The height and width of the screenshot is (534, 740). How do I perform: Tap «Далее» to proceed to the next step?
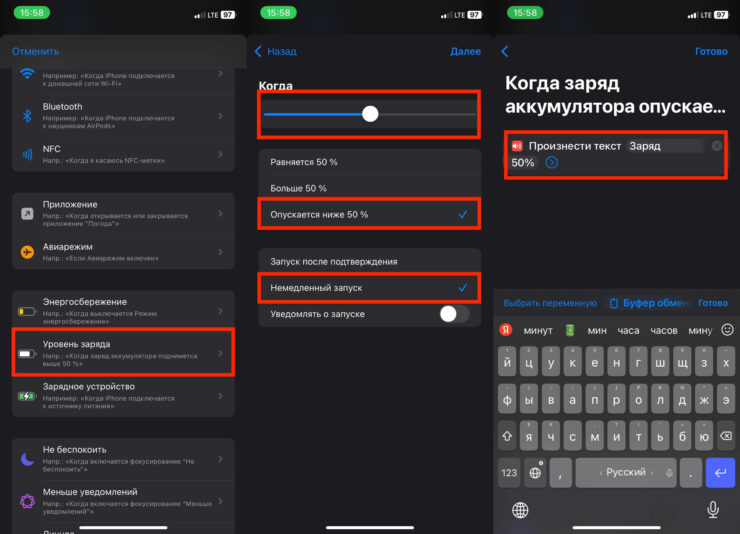(465, 51)
